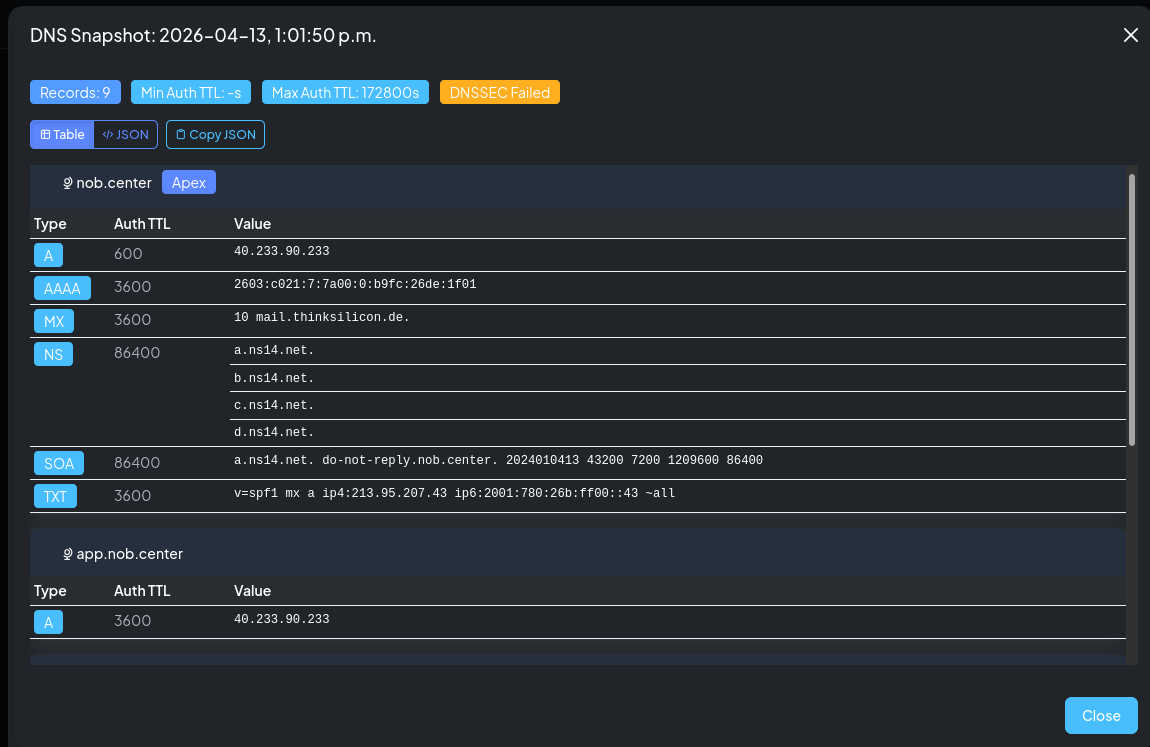Click the blue Close button
This screenshot has width=1150, height=747.
pyautogui.click(x=1101, y=715)
